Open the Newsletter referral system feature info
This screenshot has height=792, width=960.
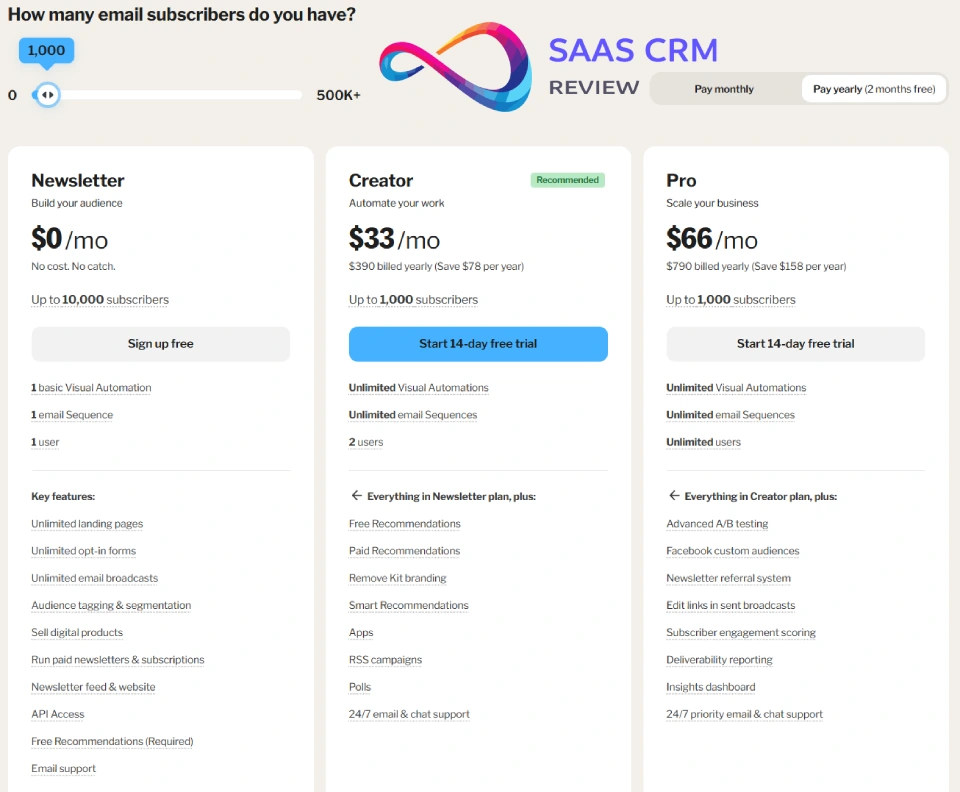coord(728,579)
